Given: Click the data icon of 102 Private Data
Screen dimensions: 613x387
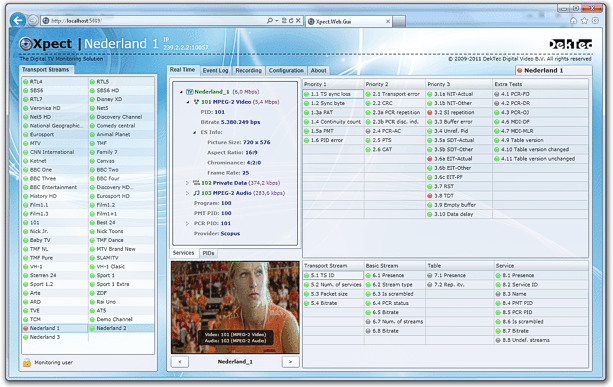Looking at the screenshot, I should click(x=197, y=183).
